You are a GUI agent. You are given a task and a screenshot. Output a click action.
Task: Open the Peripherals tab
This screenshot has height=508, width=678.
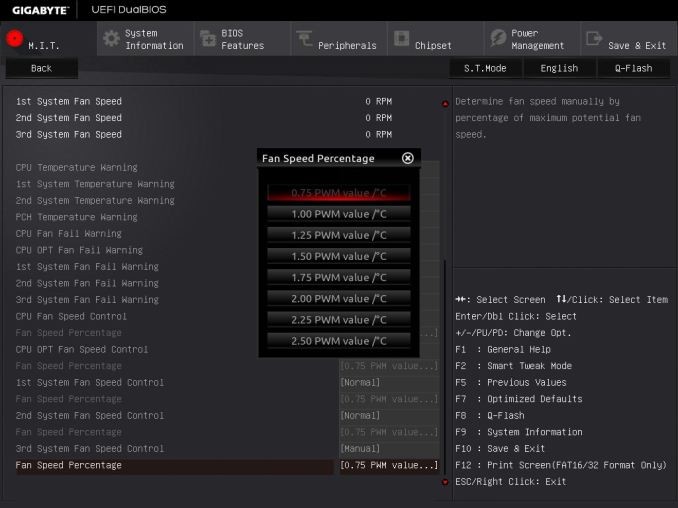point(339,39)
